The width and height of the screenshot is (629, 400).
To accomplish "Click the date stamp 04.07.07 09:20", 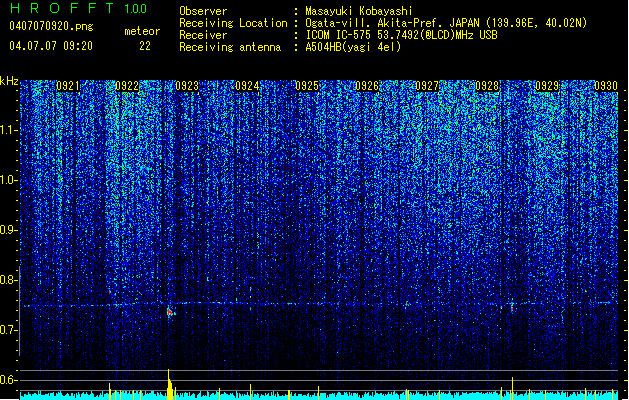I will (51, 45).
